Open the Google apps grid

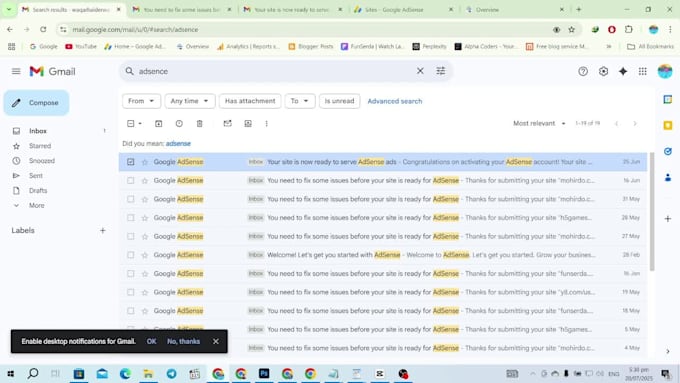(643, 71)
